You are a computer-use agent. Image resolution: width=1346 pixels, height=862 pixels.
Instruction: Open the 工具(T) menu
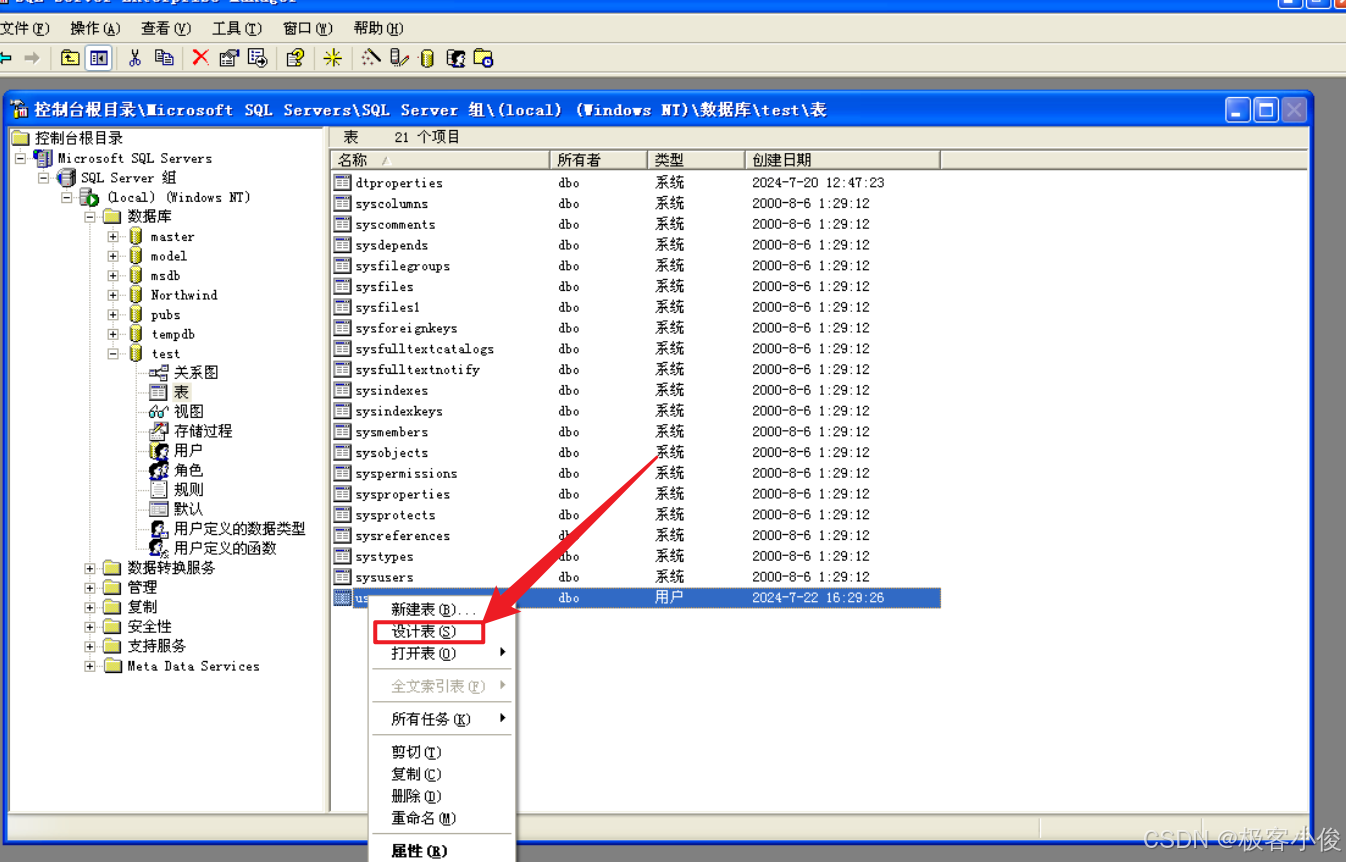(x=237, y=28)
